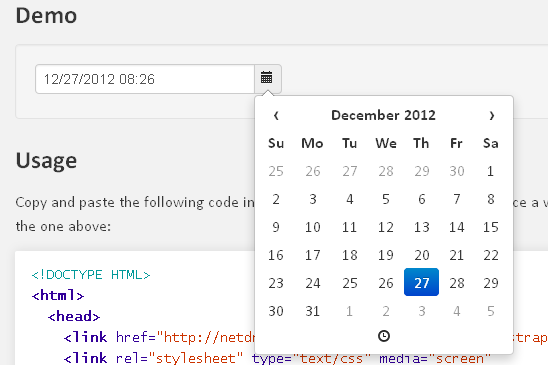Choose December 23 in the Sunday column

click(x=276, y=283)
